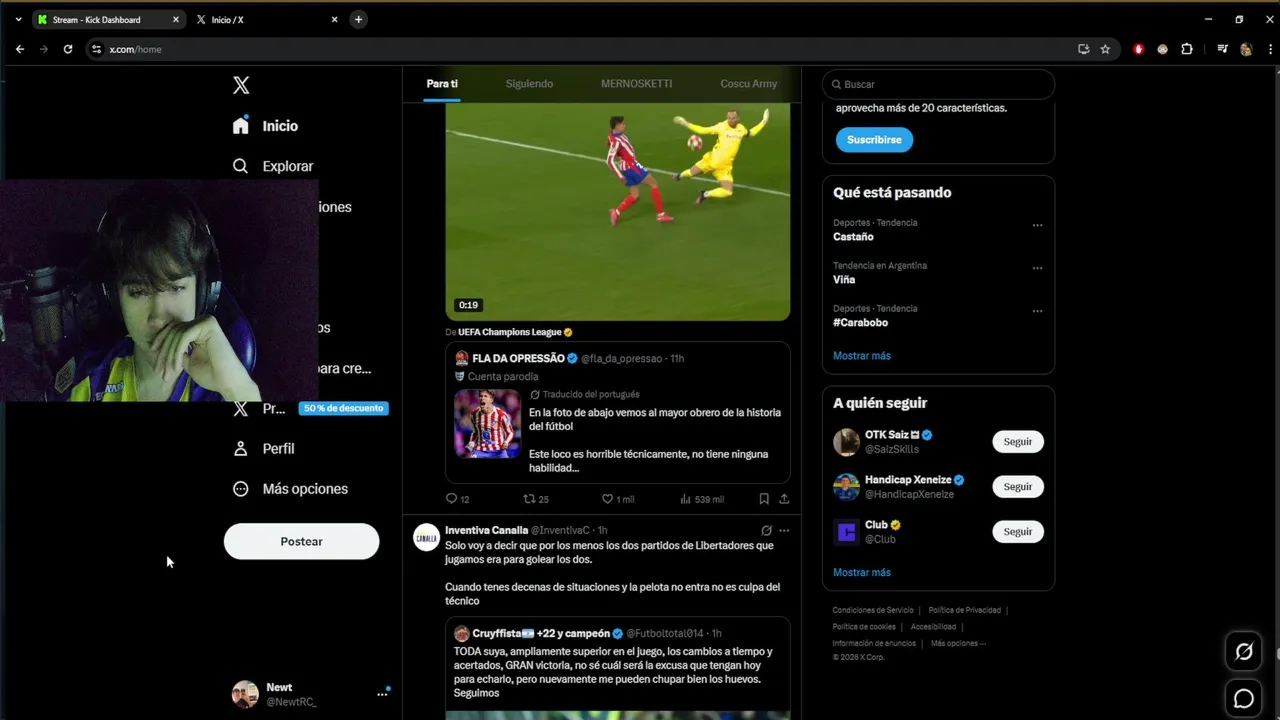Open the MERNOSKETTI tab
This screenshot has width=1280, height=720.
tap(636, 84)
